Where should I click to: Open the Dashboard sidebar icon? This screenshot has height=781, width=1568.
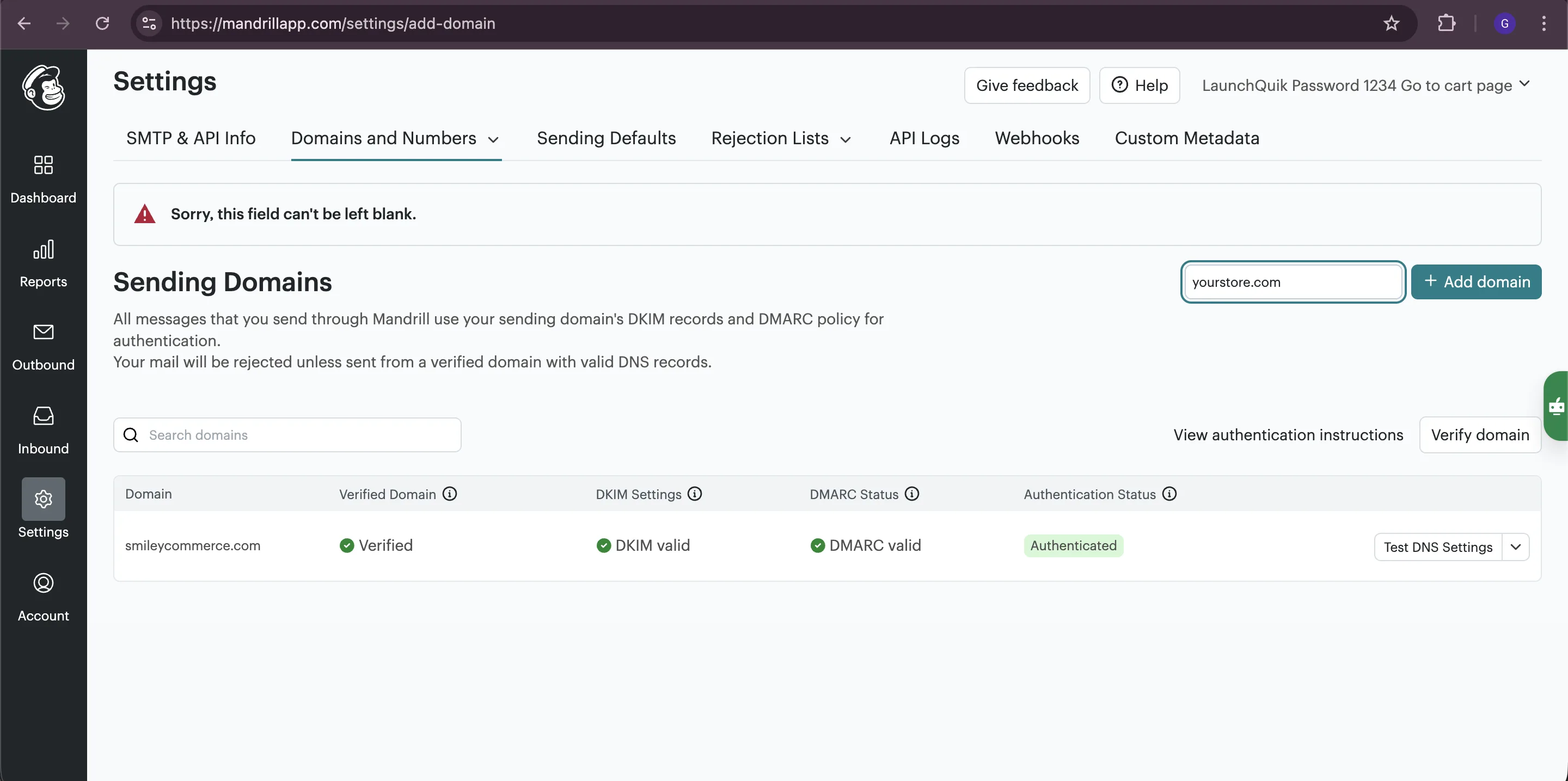pos(43,165)
